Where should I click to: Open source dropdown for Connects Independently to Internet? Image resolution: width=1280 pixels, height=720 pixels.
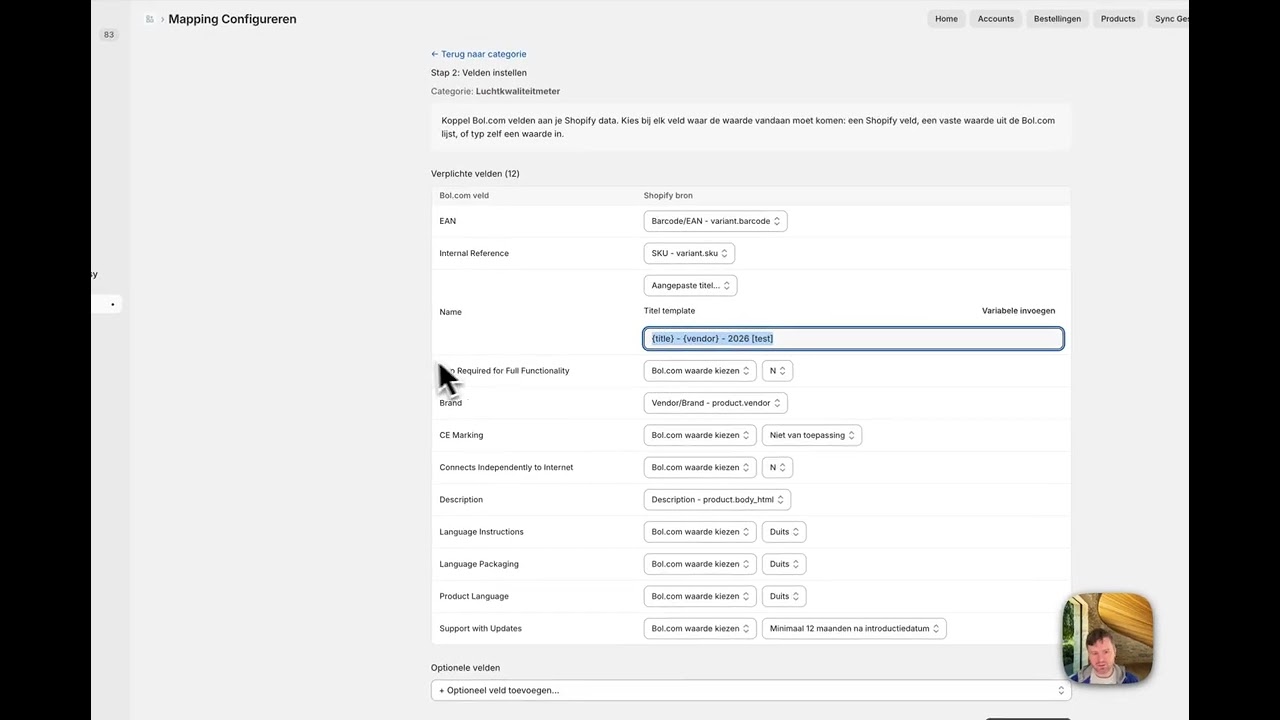click(x=700, y=467)
